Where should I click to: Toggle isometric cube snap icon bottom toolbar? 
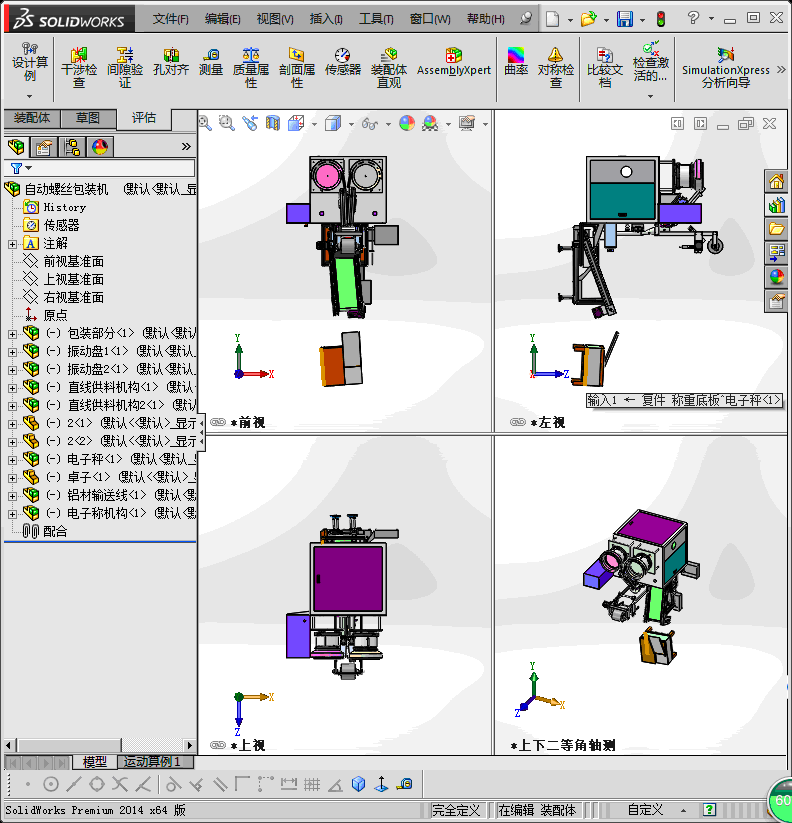click(x=358, y=784)
